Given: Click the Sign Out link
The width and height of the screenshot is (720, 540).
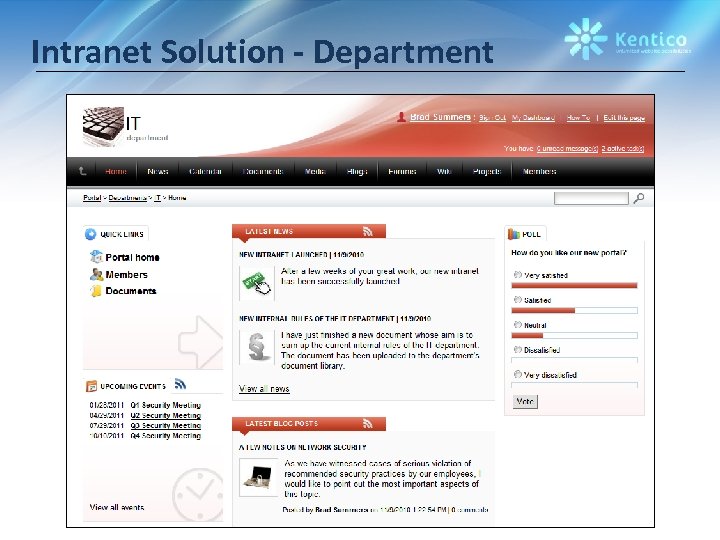Looking at the screenshot, I should [x=492, y=118].
